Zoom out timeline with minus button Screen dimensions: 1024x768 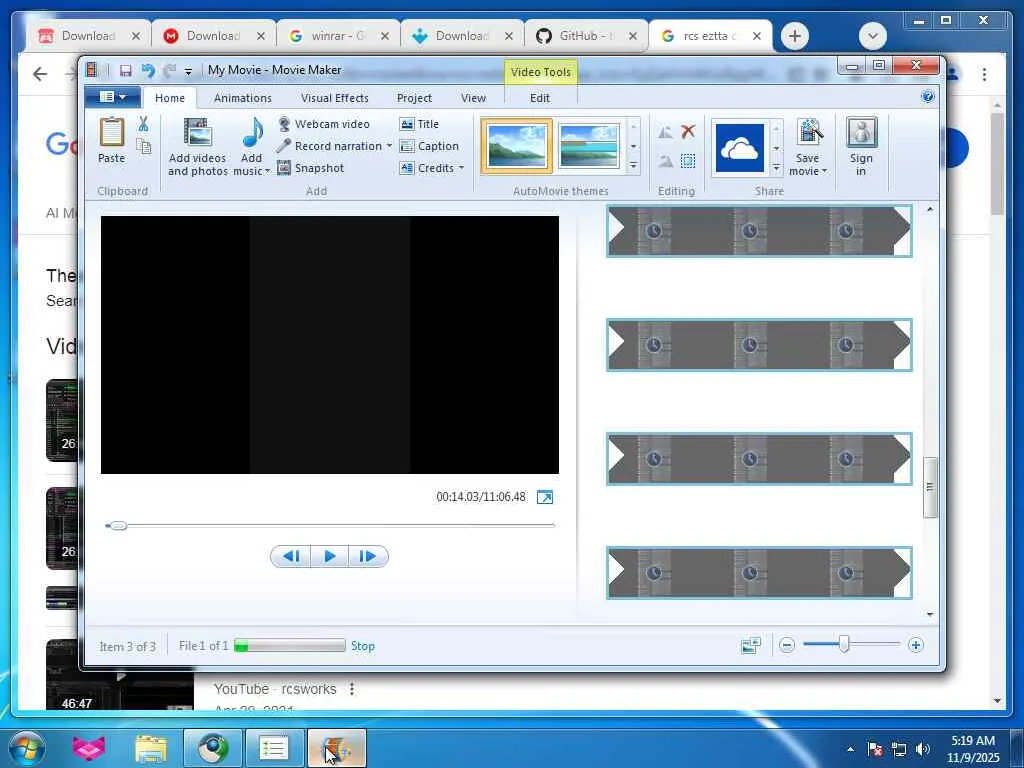coord(787,645)
